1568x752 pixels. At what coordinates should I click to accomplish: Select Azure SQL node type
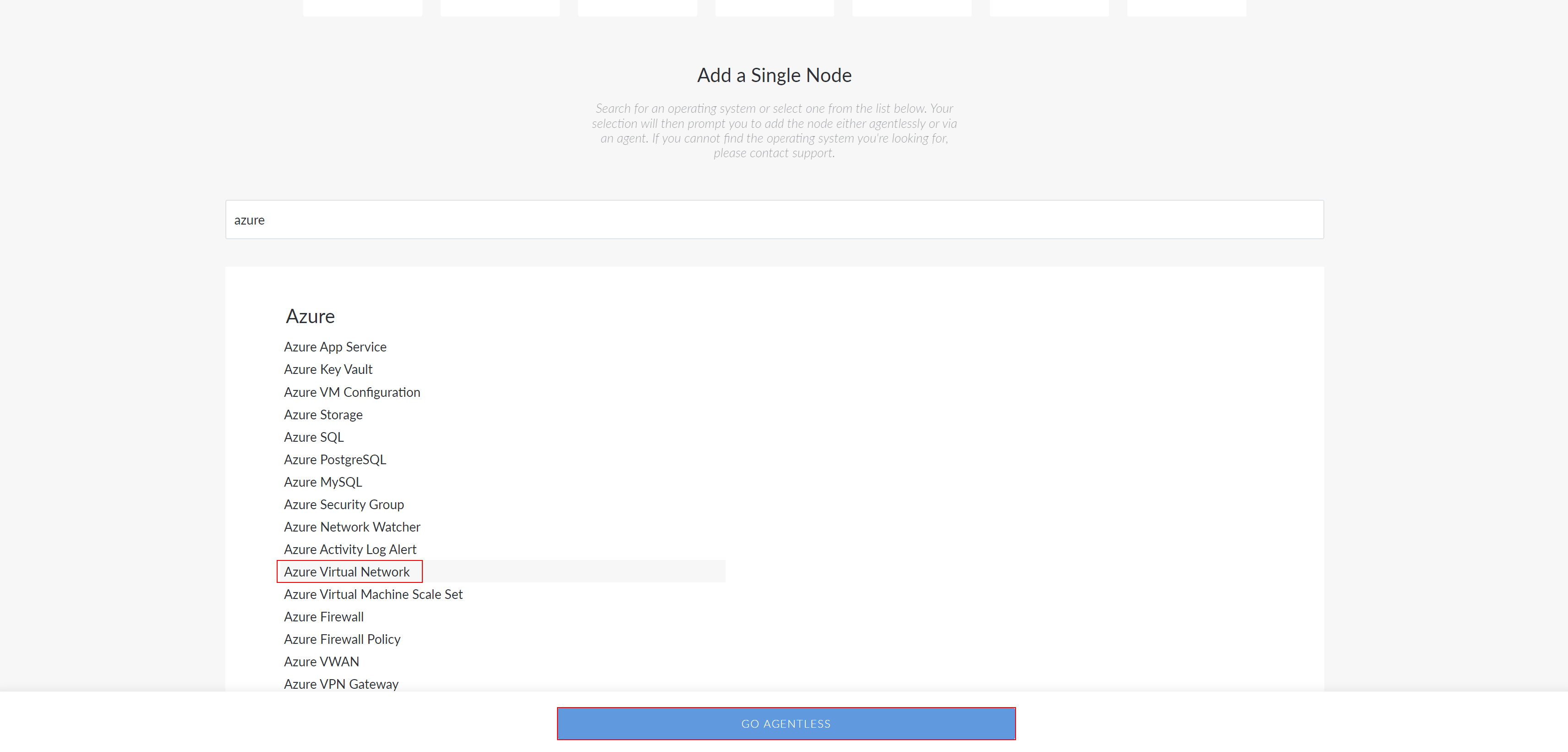coord(313,437)
